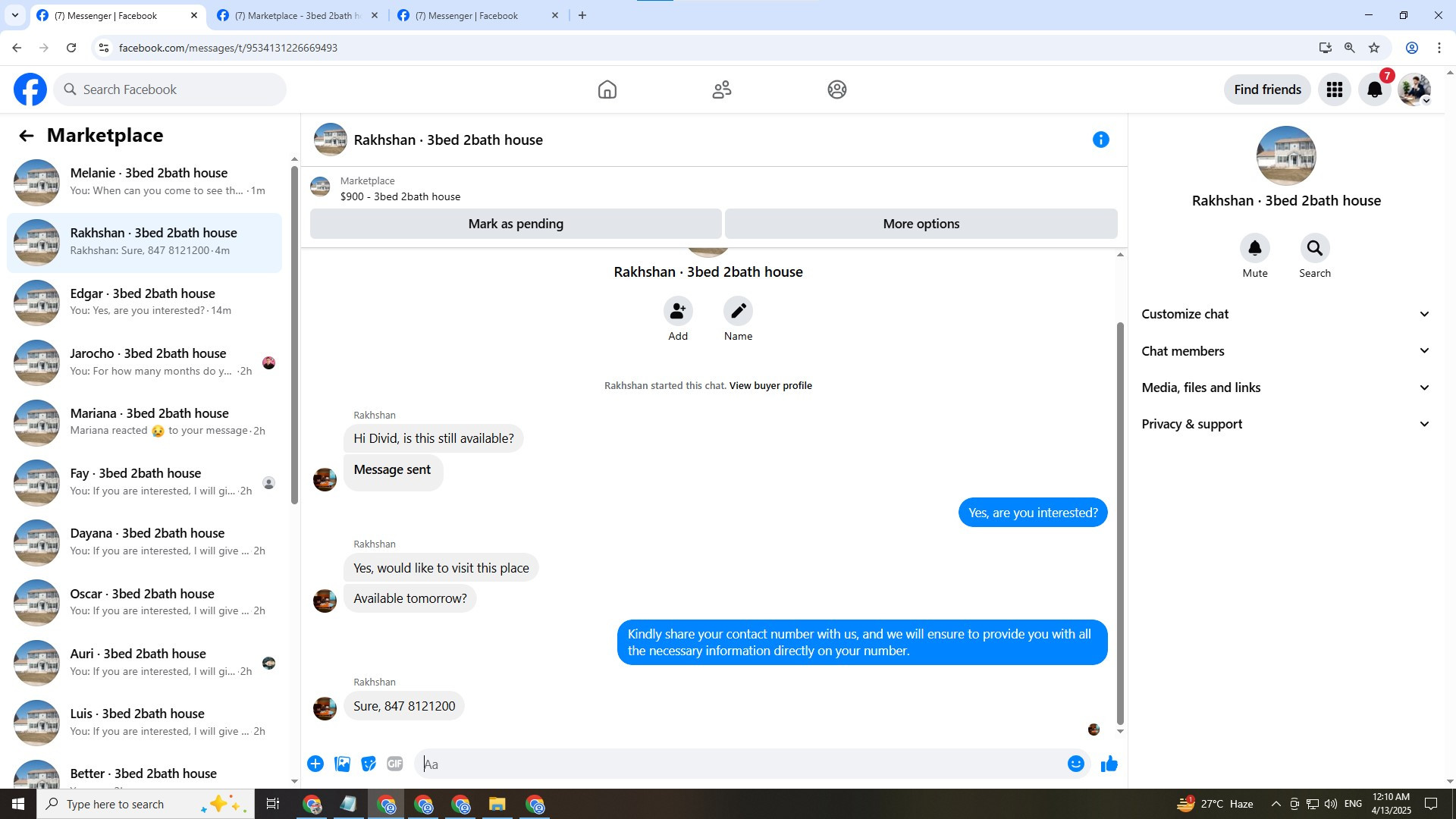The image size is (1456, 819).
Task: Open Melanie's 3bed 2bath house chat
Action: (144, 182)
